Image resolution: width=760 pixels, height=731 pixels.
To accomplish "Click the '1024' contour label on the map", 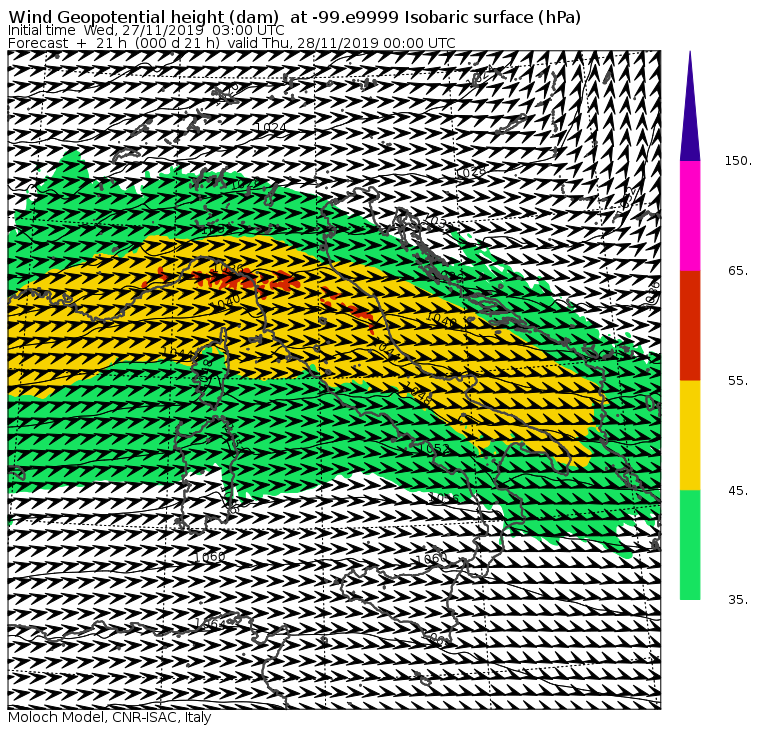I will 271,127.
